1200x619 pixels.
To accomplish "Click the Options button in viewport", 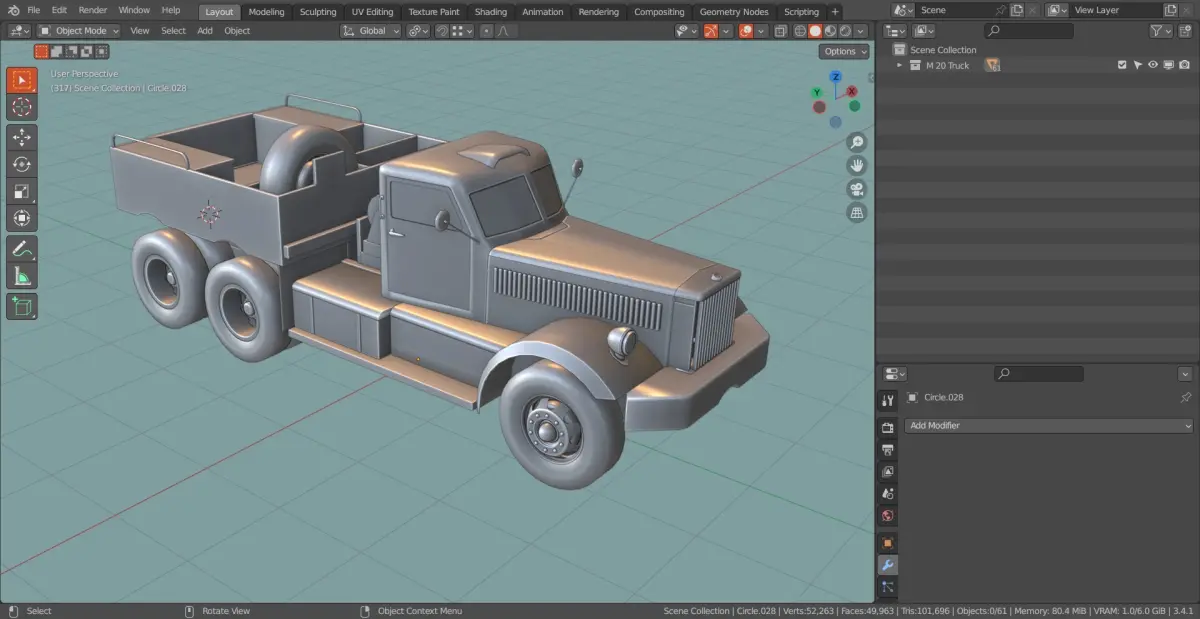I will (x=844, y=51).
